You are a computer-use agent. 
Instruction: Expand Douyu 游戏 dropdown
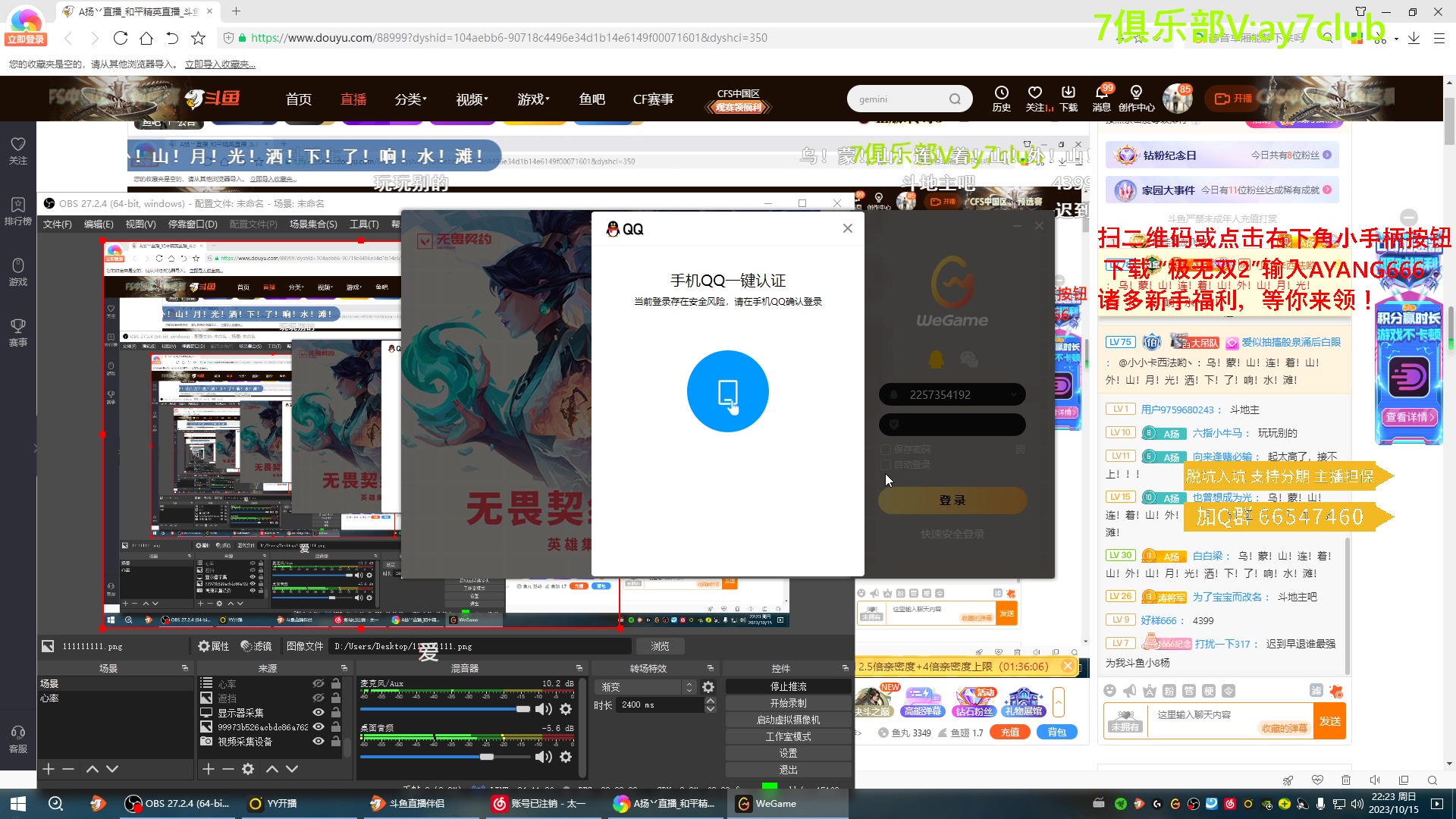533,99
